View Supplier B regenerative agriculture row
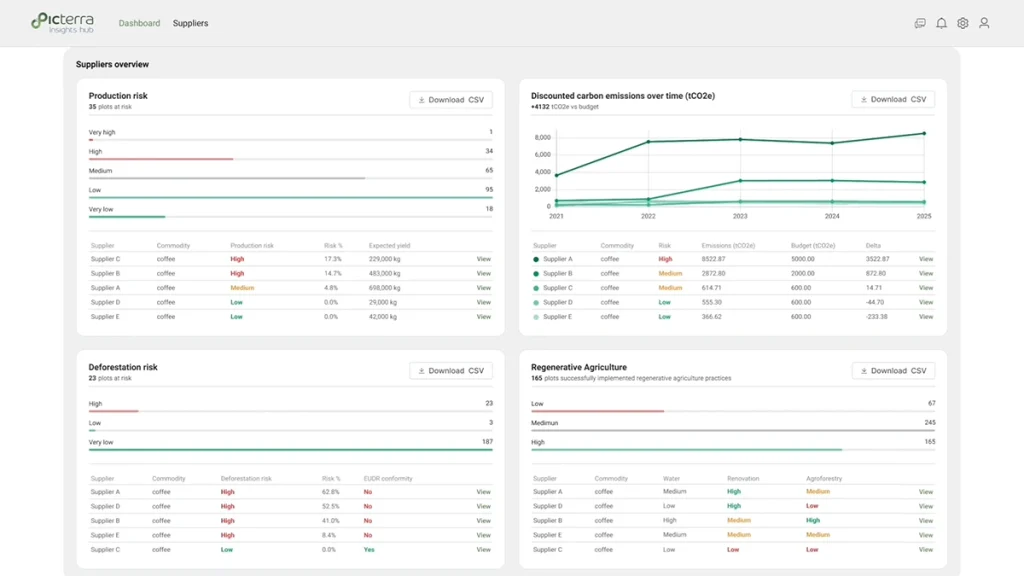1024x576 pixels. click(925, 520)
